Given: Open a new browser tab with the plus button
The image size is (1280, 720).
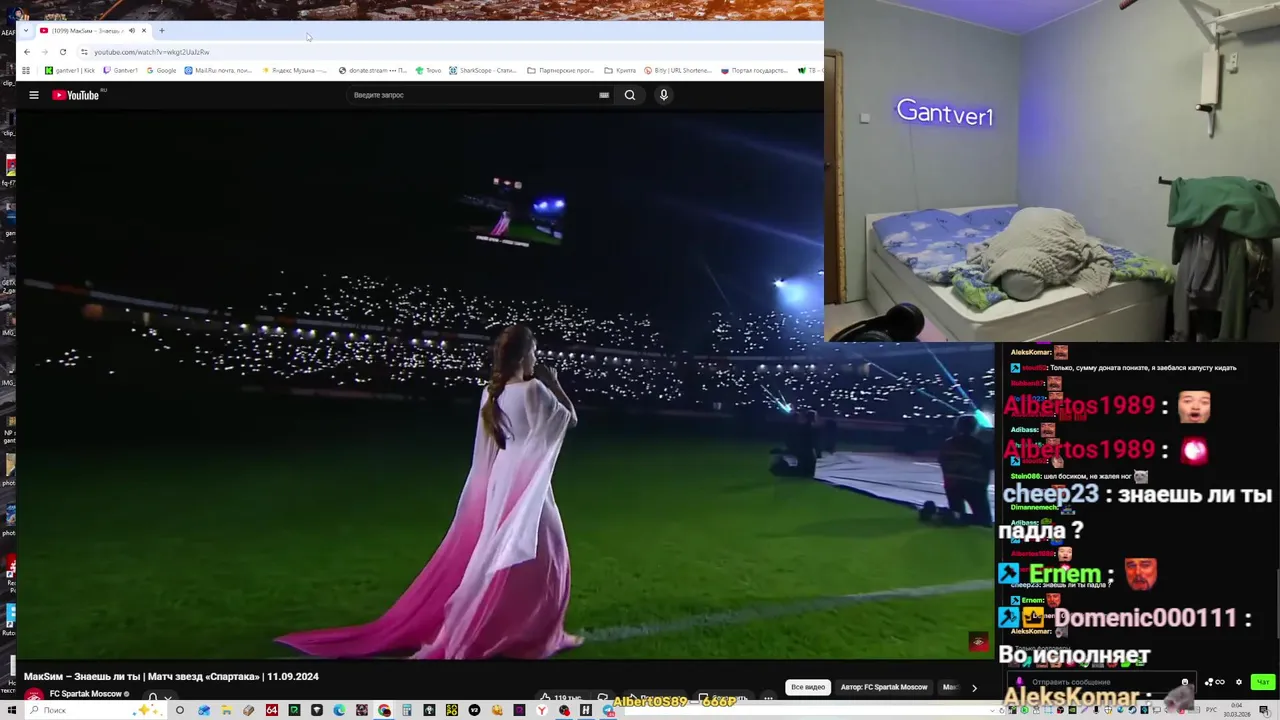Looking at the screenshot, I should 162,31.
